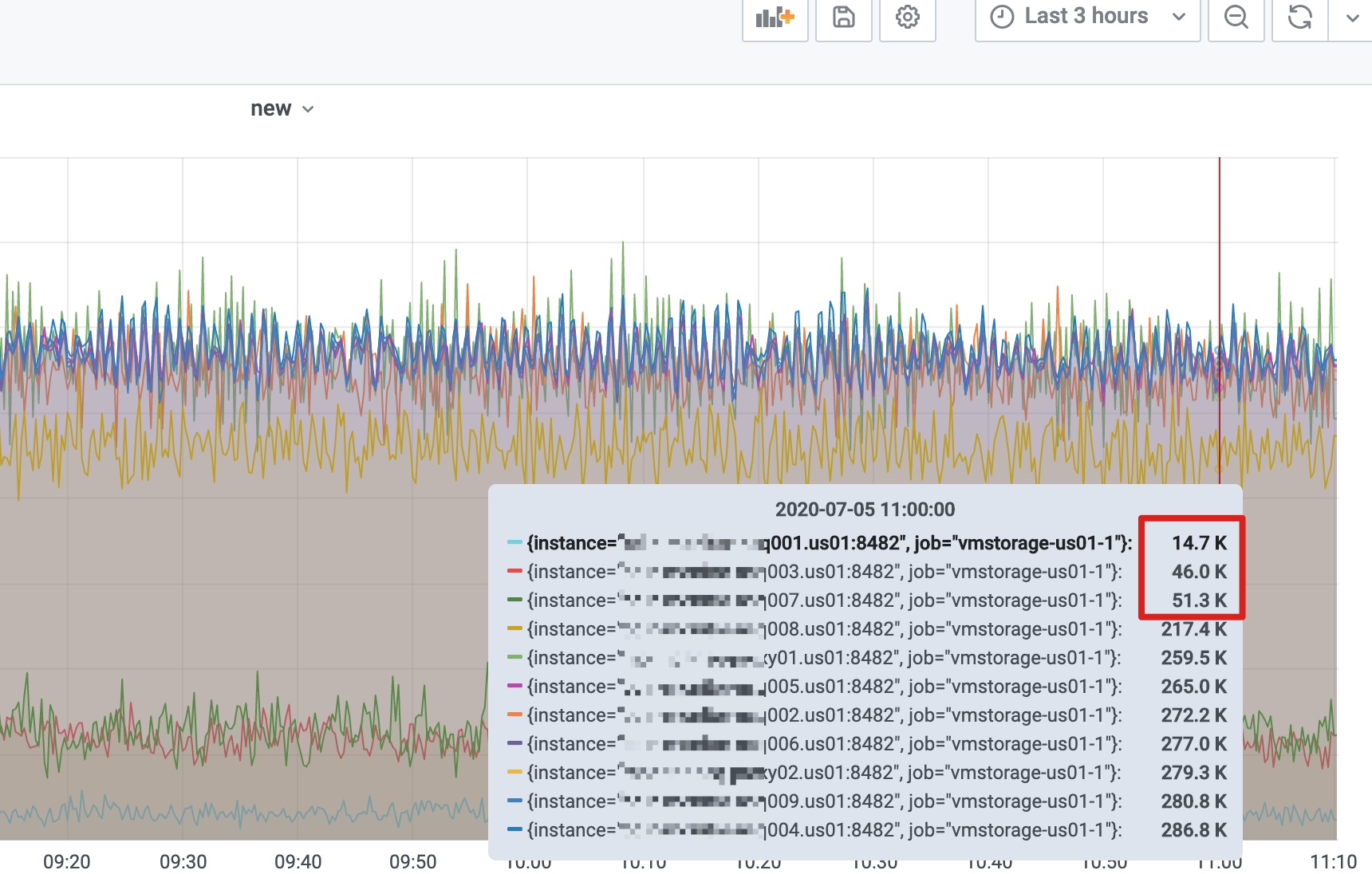Open the Last 3 hours time picker
Viewport: 1372px width, 874px height.
pyautogui.click(x=1087, y=17)
